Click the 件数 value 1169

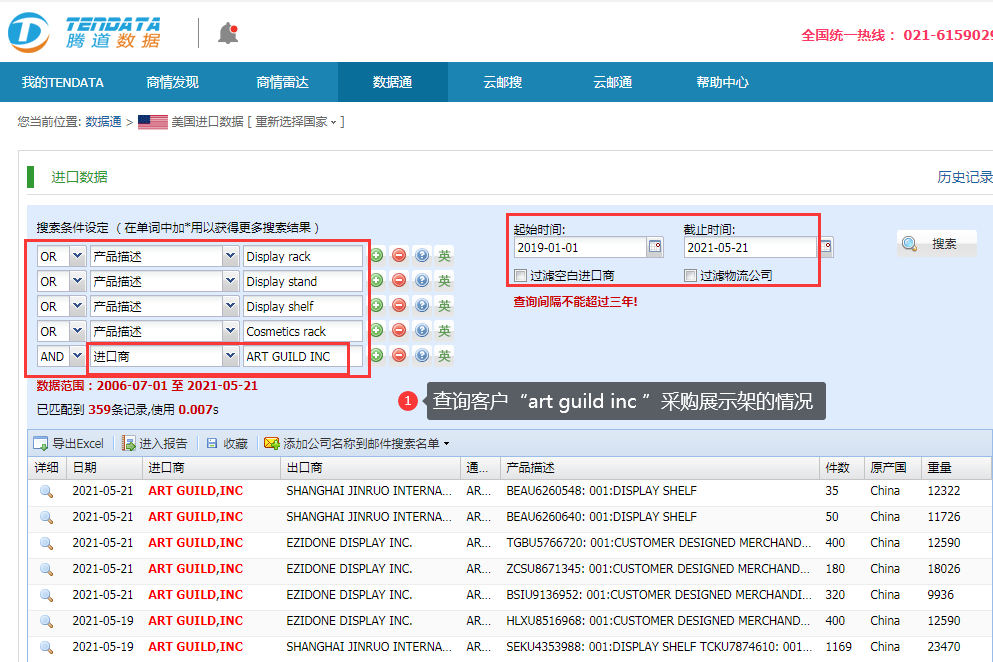[x=838, y=647]
